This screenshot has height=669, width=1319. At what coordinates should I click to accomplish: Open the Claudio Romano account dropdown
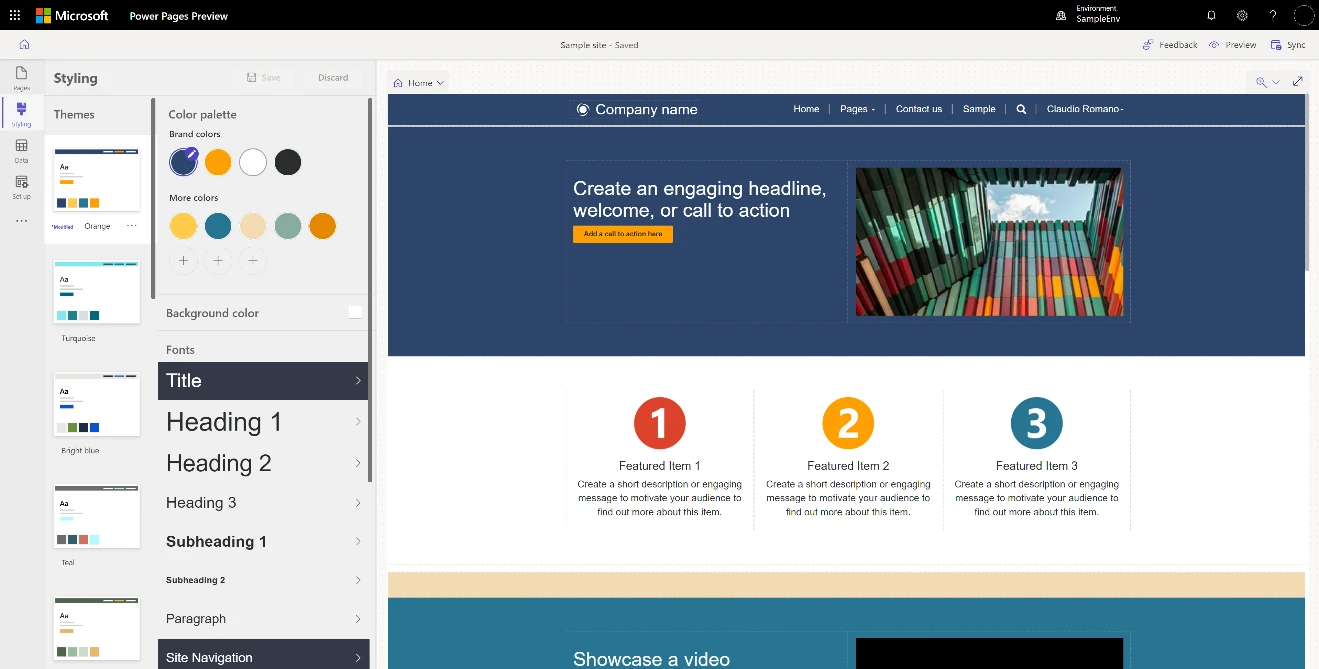(1085, 108)
